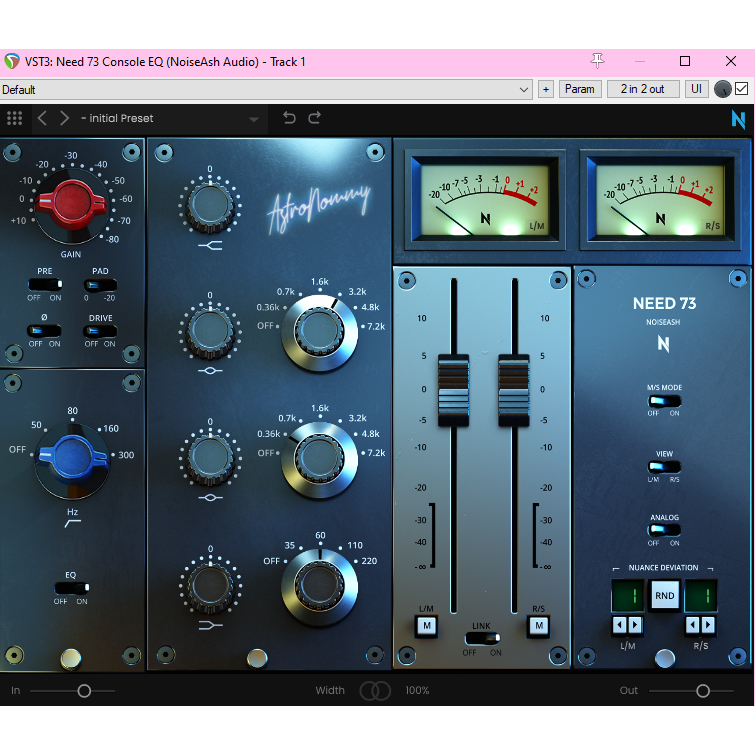Click the In level slider handle

[84, 691]
